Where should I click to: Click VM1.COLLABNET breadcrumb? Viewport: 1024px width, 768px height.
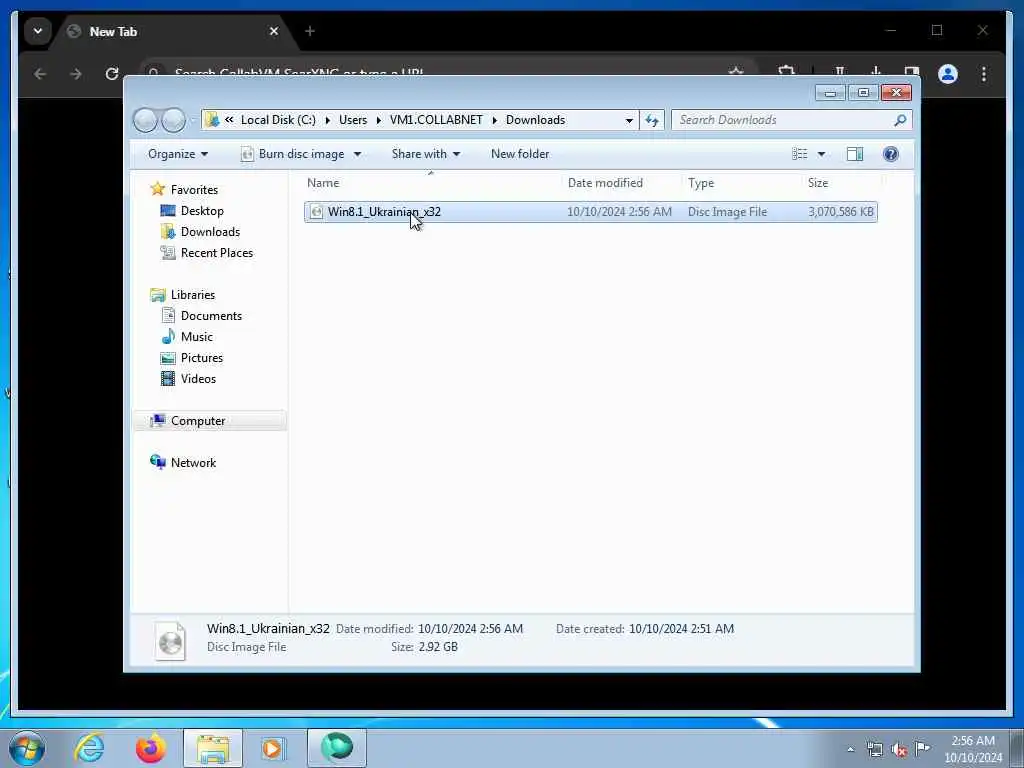(436, 120)
